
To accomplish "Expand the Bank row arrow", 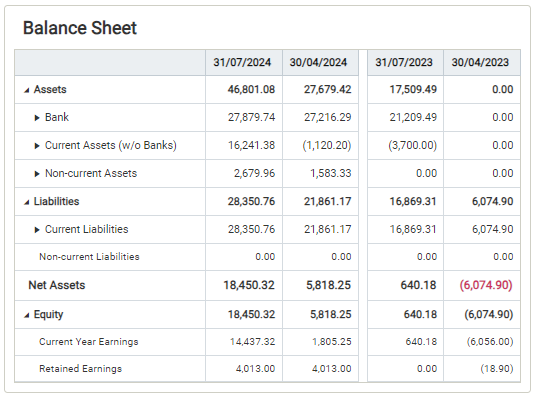I will (x=37, y=118).
